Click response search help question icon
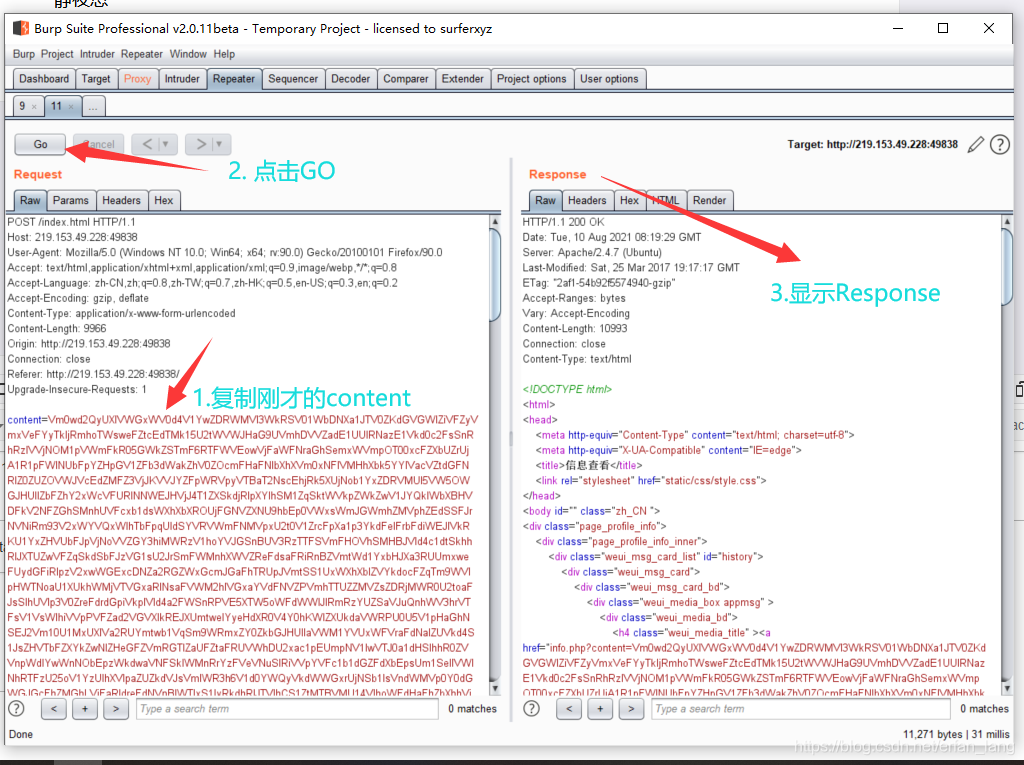This screenshot has width=1024, height=765. pyautogui.click(x=532, y=709)
